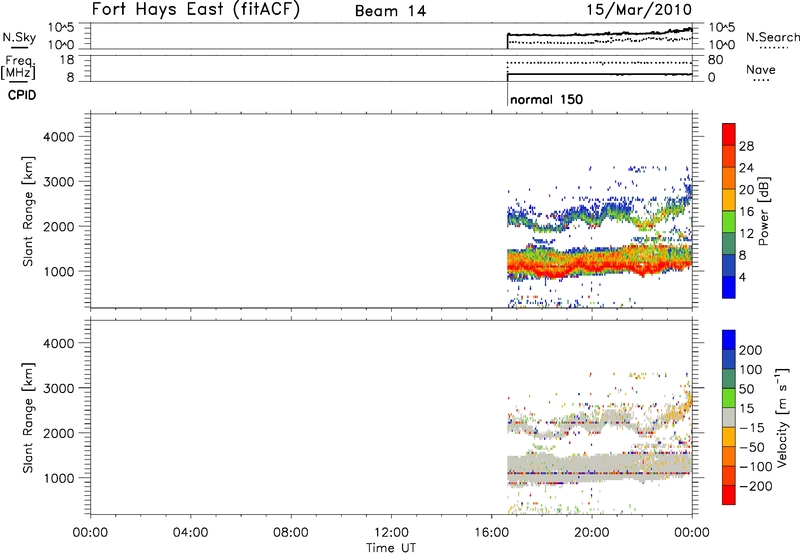Click the dotted Nave line in the frequency panel
This screenshot has height=554, width=800.
tap(599, 63)
